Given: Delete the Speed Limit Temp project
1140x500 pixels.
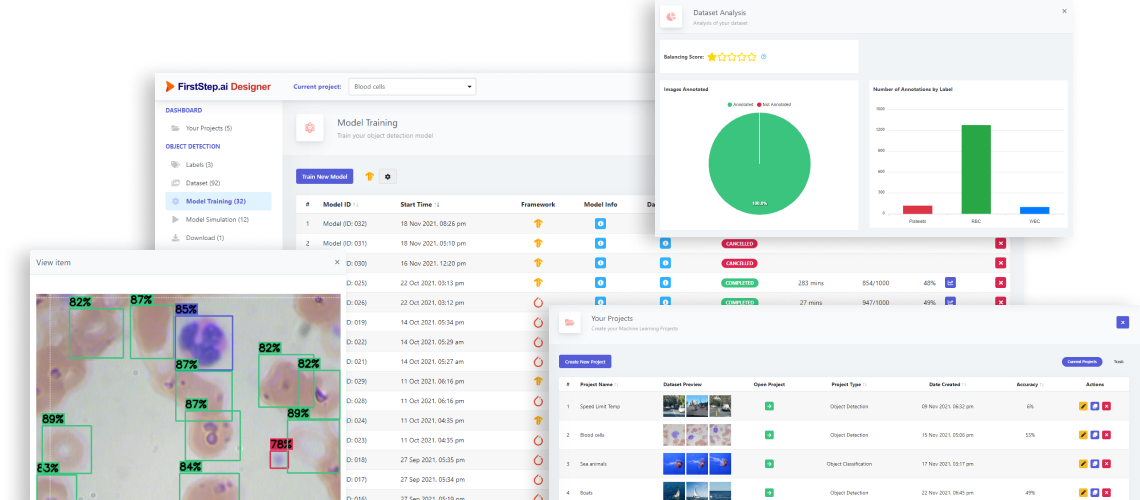Looking at the screenshot, I should pos(1107,406).
